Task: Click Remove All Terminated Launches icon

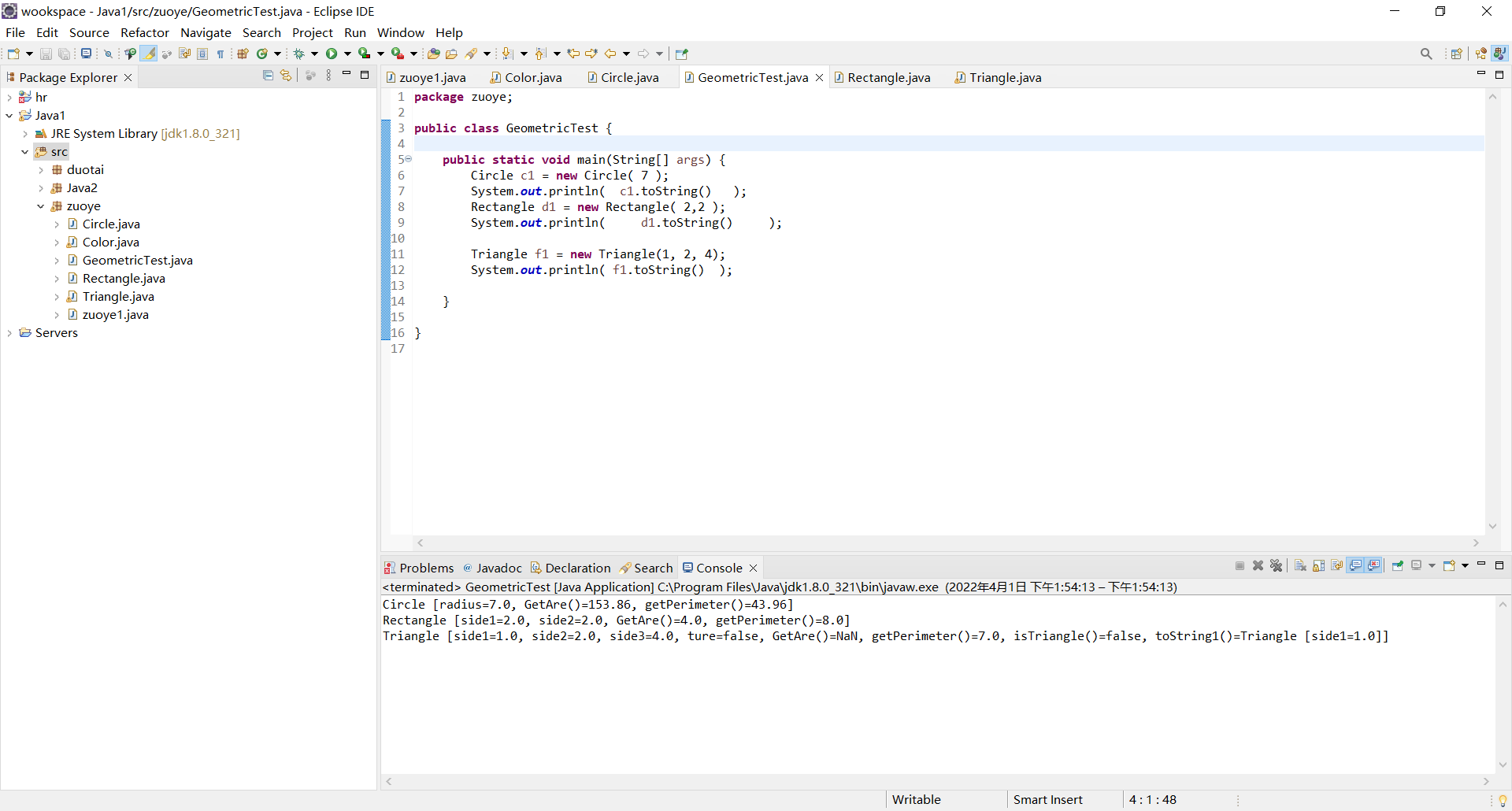Action: 1277,565
